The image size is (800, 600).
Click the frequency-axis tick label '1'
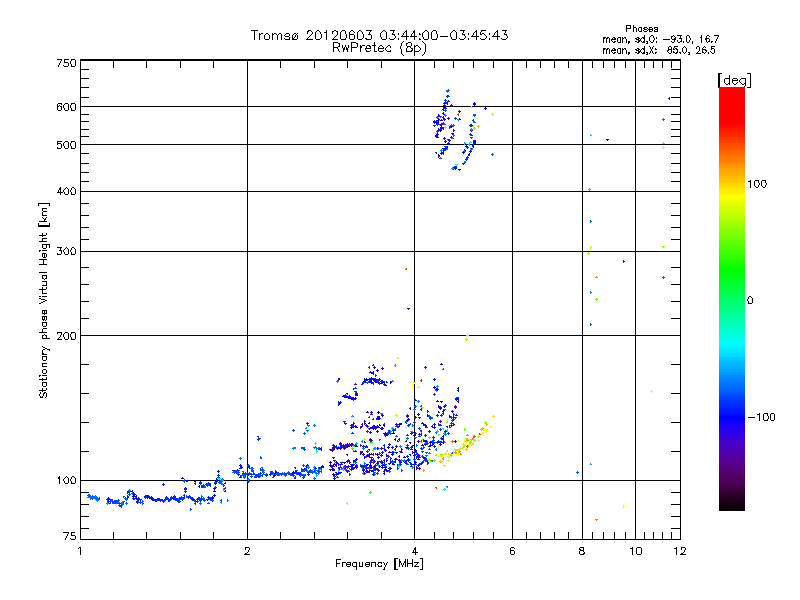point(80,551)
